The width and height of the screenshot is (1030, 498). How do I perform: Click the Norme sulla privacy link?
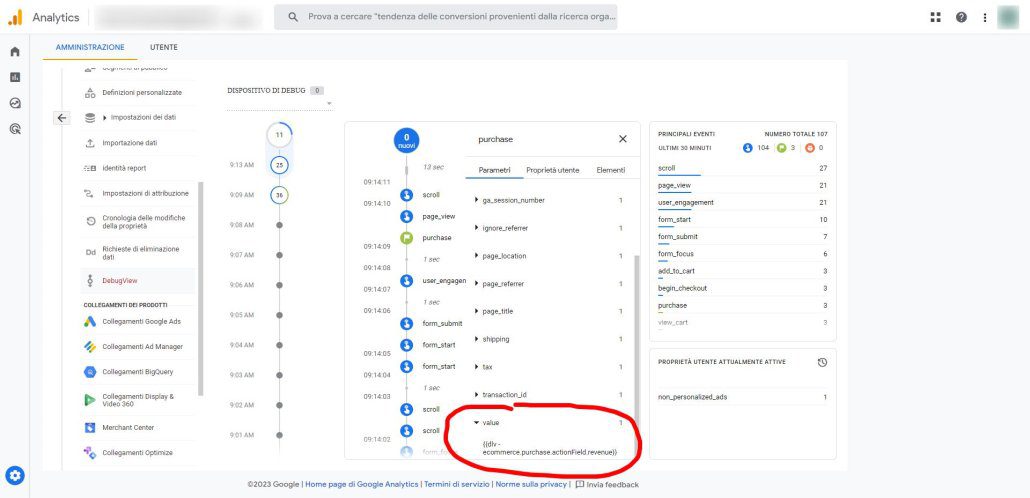tap(532, 485)
